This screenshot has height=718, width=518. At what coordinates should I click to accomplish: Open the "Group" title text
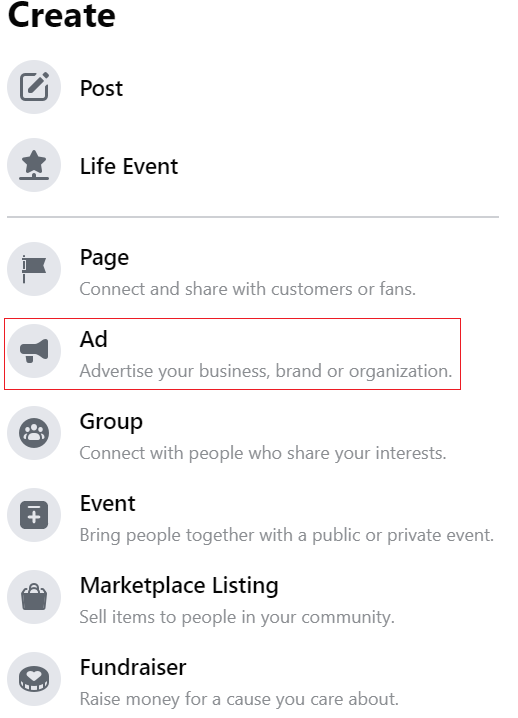(x=111, y=422)
